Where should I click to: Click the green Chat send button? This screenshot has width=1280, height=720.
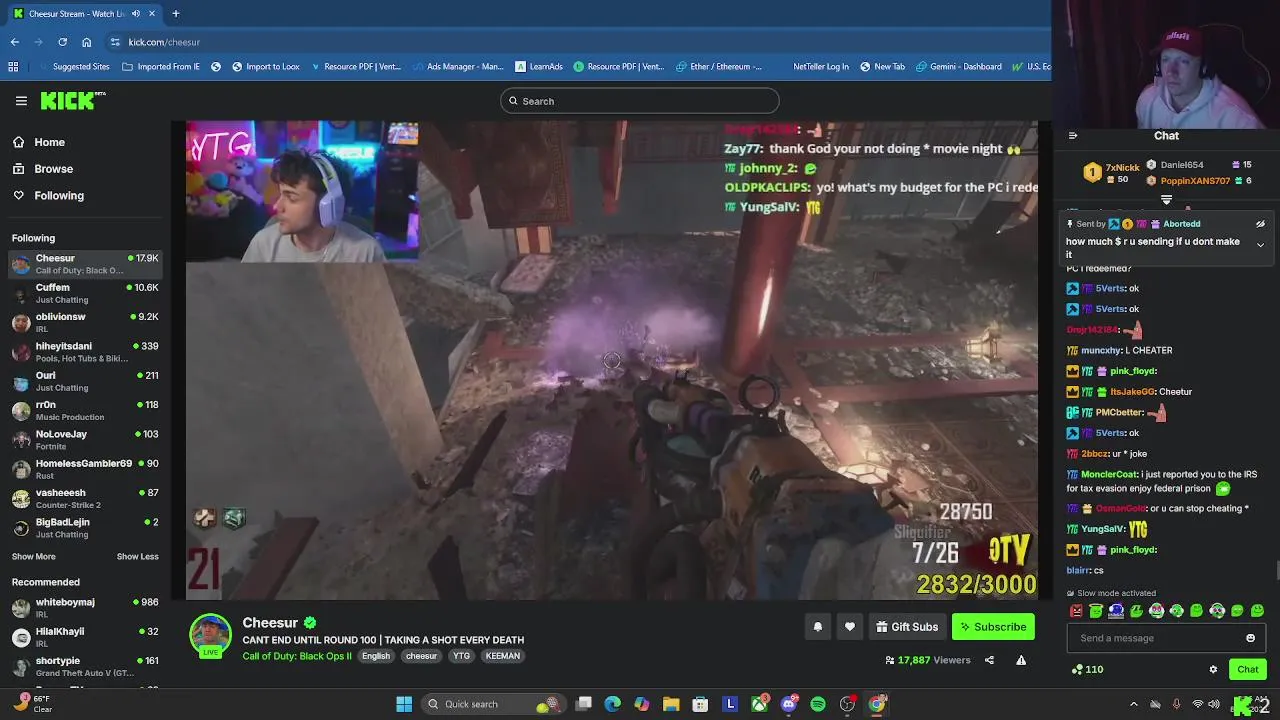point(1248,669)
